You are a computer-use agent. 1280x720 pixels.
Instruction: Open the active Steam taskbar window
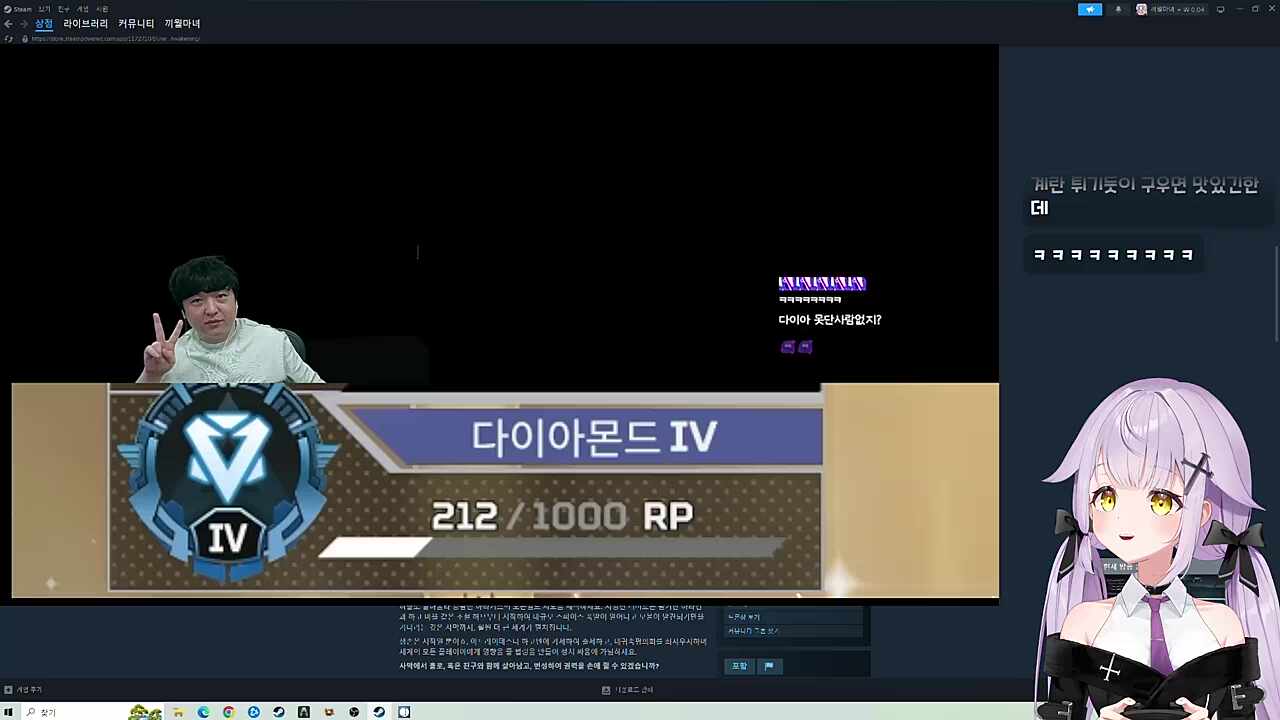tap(379, 712)
